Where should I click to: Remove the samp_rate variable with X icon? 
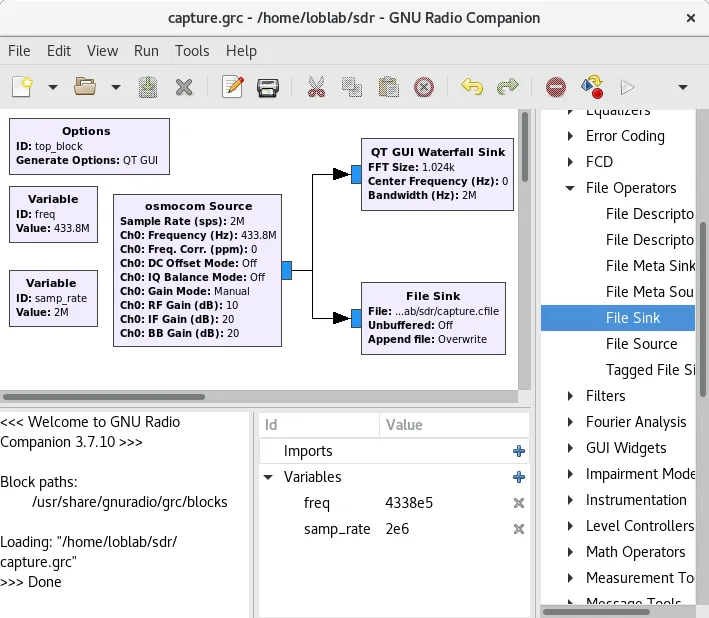tap(519, 529)
